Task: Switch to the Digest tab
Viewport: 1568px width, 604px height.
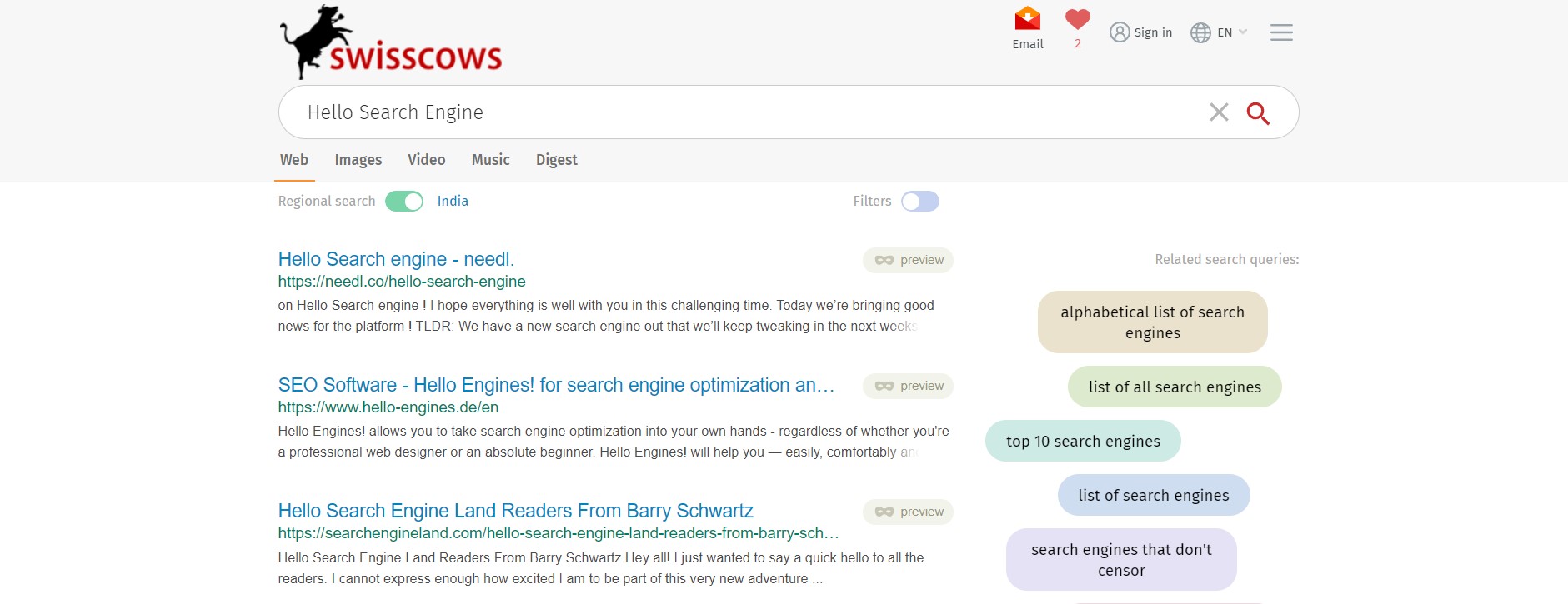Action: [x=557, y=160]
